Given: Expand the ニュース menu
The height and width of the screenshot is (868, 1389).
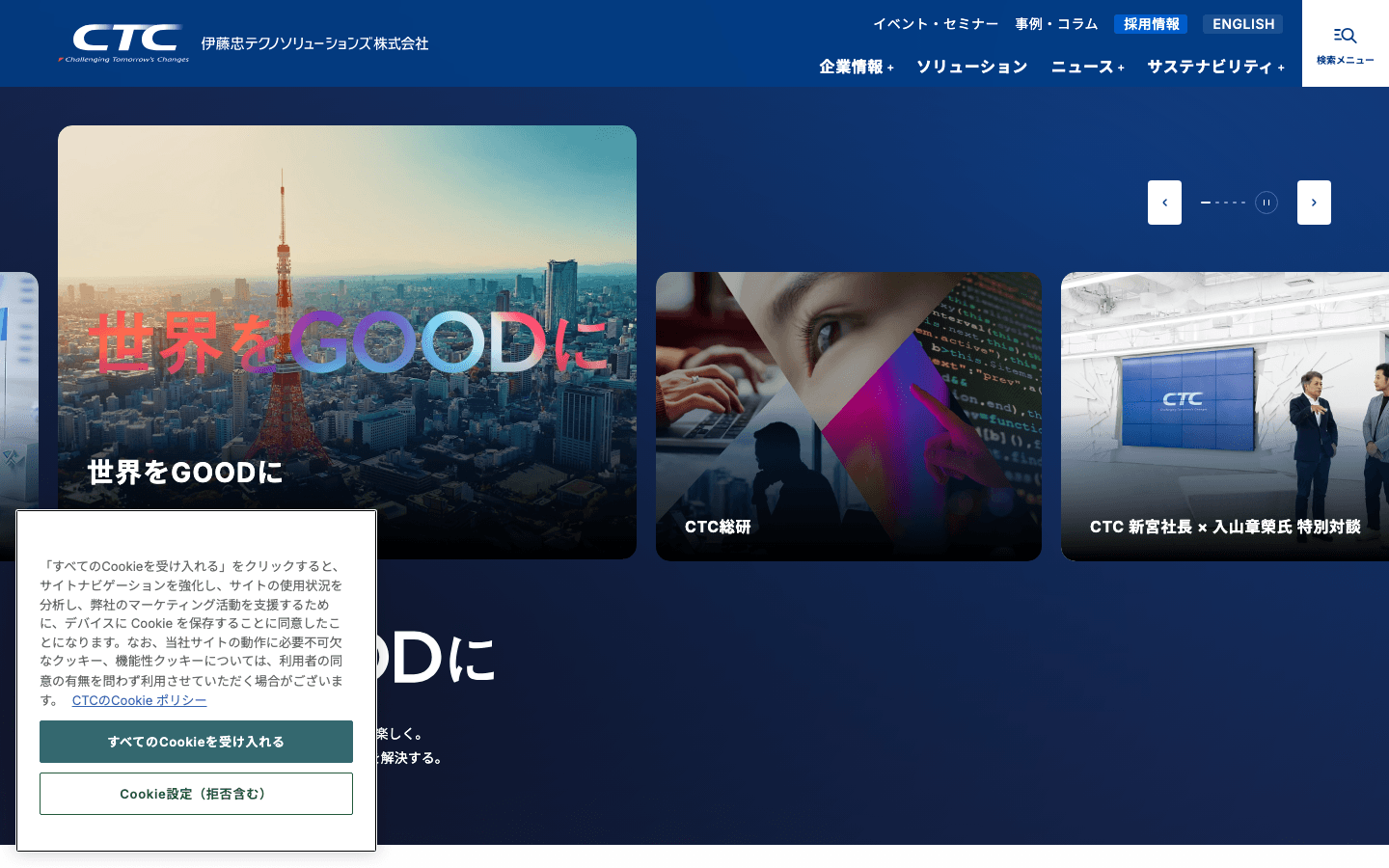Looking at the screenshot, I should 1088,67.
